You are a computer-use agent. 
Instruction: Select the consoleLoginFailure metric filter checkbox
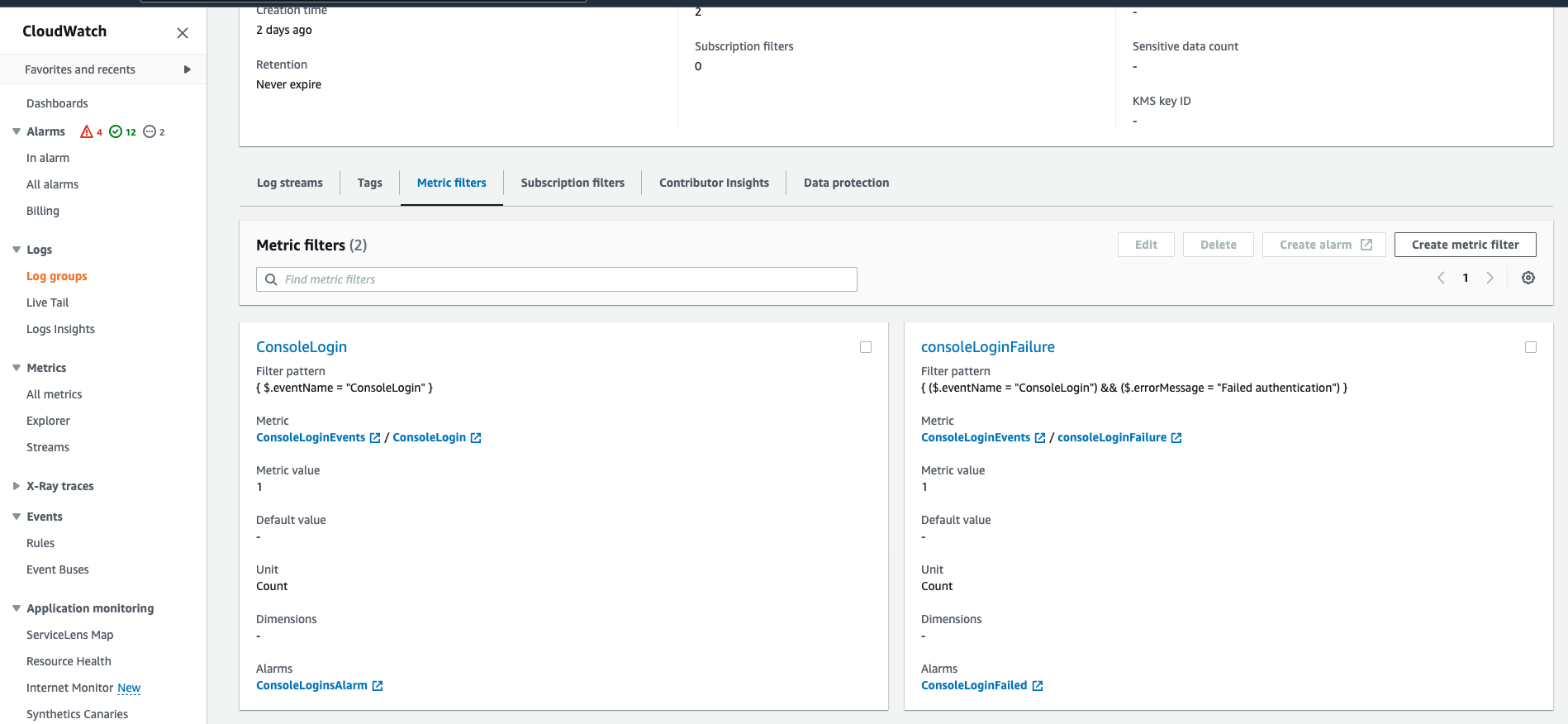pos(1531,347)
